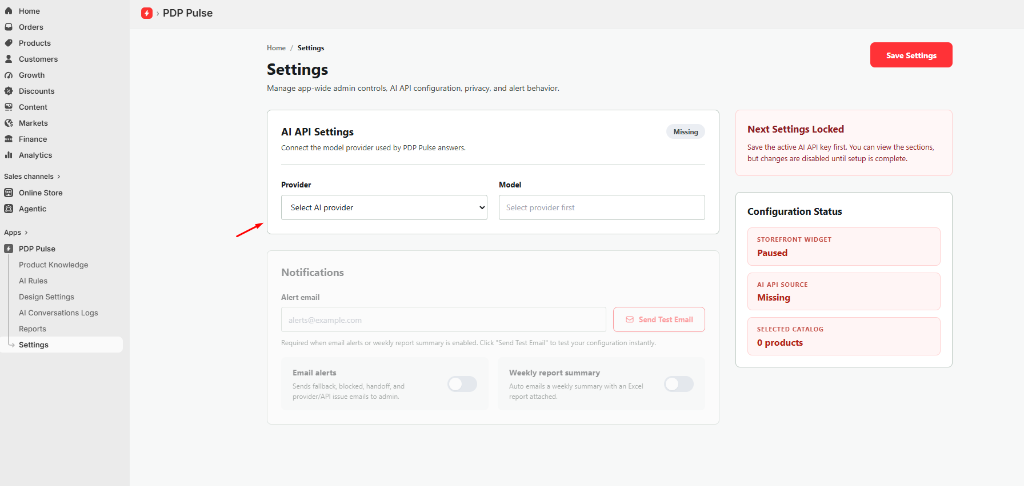This screenshot has height=486, width=1024.
Task: Open AI Conversations Logs page
Action: click(58, 313)
